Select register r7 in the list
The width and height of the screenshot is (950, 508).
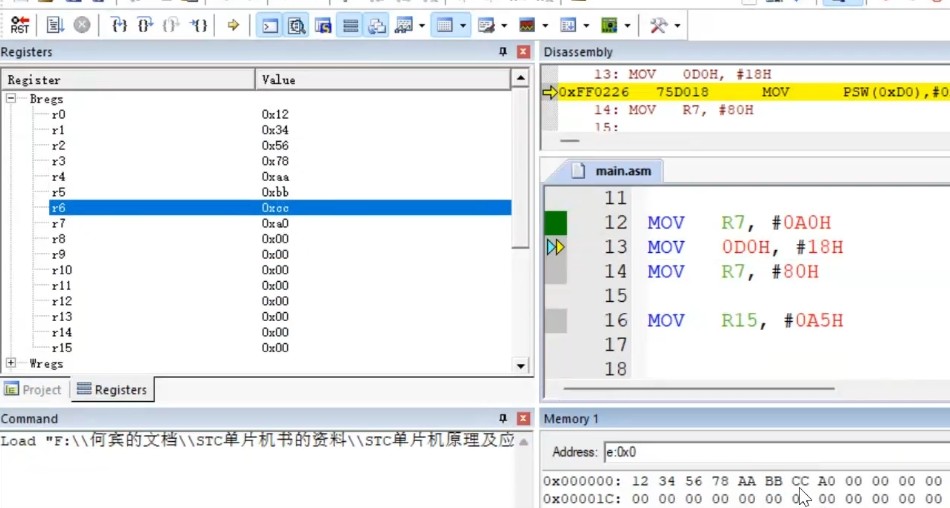pos(59,224)
